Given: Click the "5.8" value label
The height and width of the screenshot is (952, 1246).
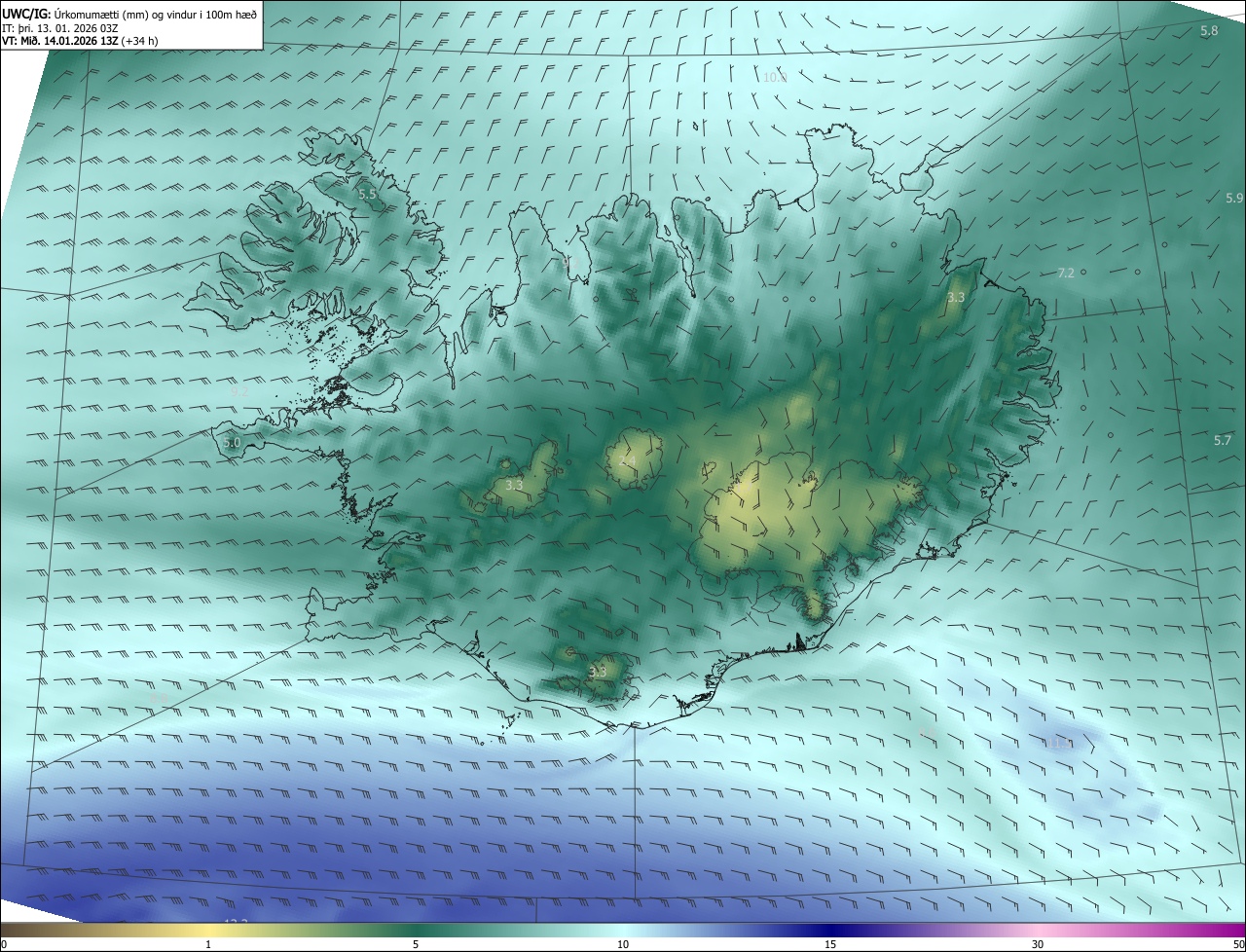Looking at the screenshot, I should pos(1209,31).
